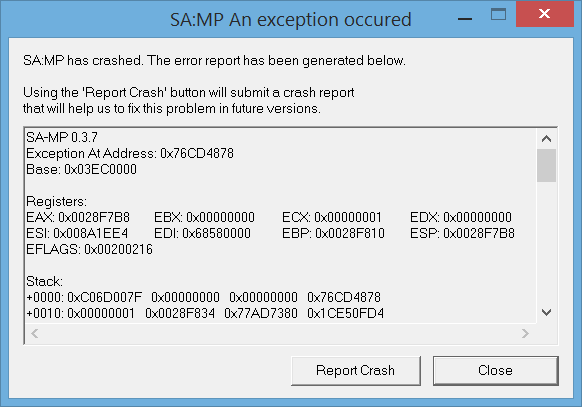Viewport: 582px width, 407px height.
Task: Click the vertical scrollbar down arrow
Action: [x=546, y=312]
